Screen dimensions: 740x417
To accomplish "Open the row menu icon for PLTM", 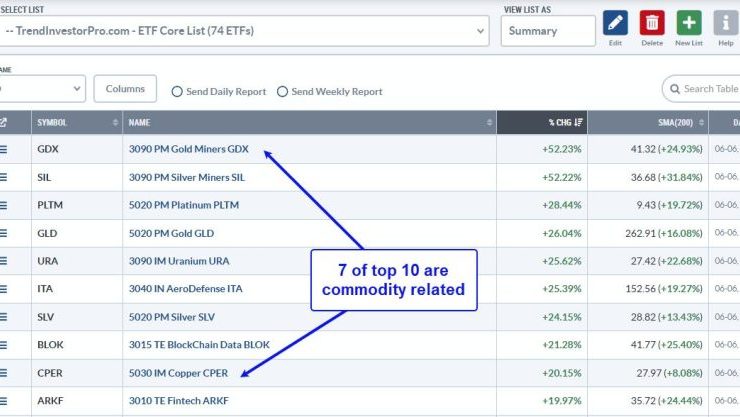I will tap(4, 206).
